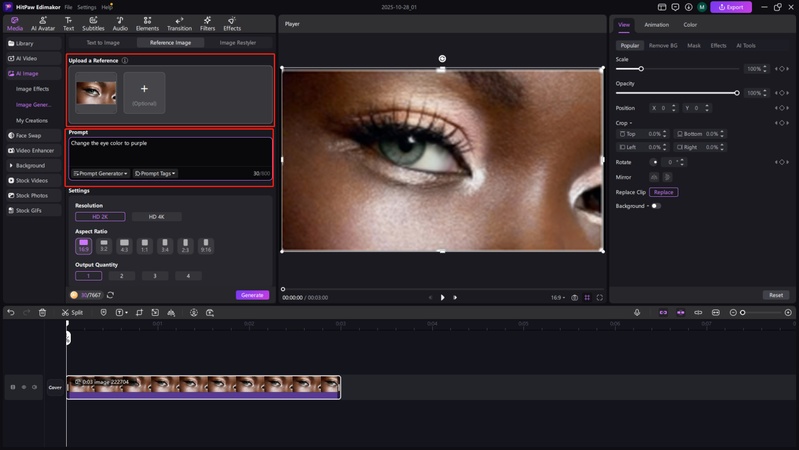Click the Reset button in properties panel
The image size is (799, 450).
[x=776, y=295]
